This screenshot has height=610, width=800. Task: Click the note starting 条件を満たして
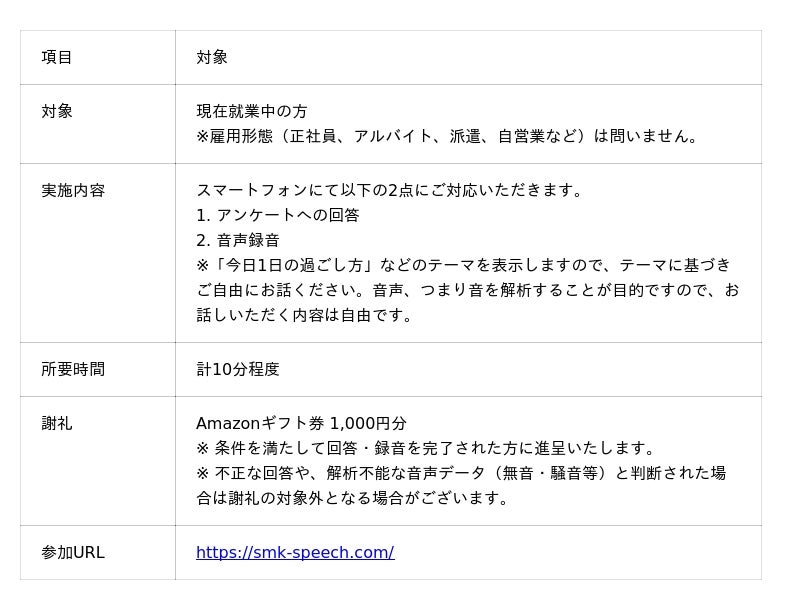[x=426, y=448]
